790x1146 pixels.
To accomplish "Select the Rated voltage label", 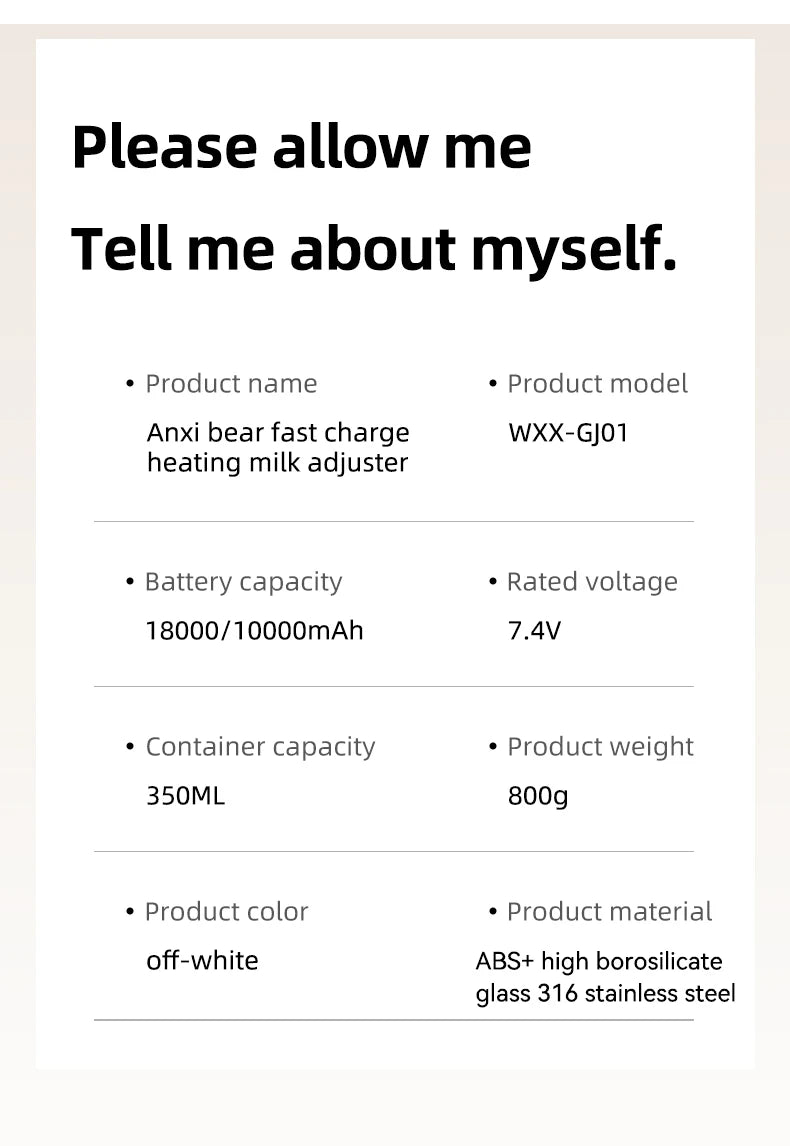I will [x=592, y=582].
